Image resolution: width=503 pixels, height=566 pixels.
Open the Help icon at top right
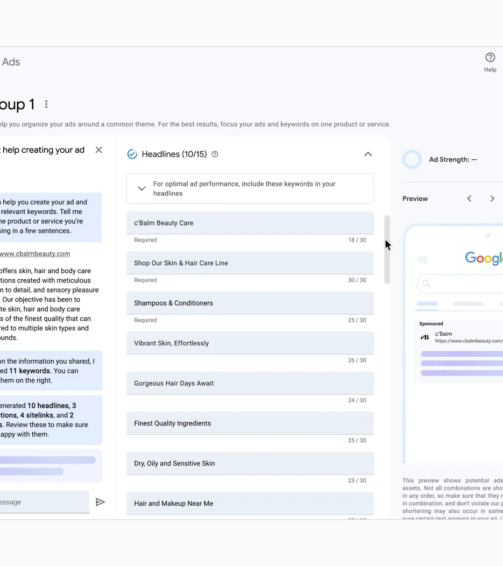(490, 58)
